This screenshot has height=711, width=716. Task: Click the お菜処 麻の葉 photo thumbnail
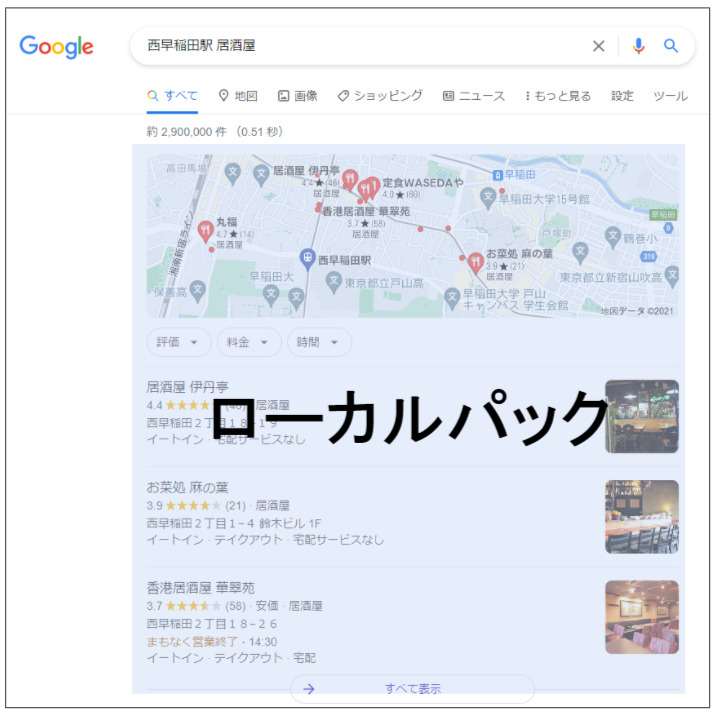(x=642, y=516)
